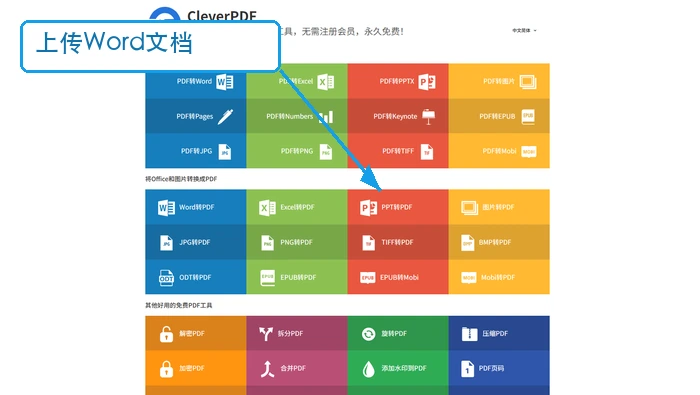Click the PNG file icon on PNG转PDF tile
This screenshot has width=700, height=395.
(267, 243)
